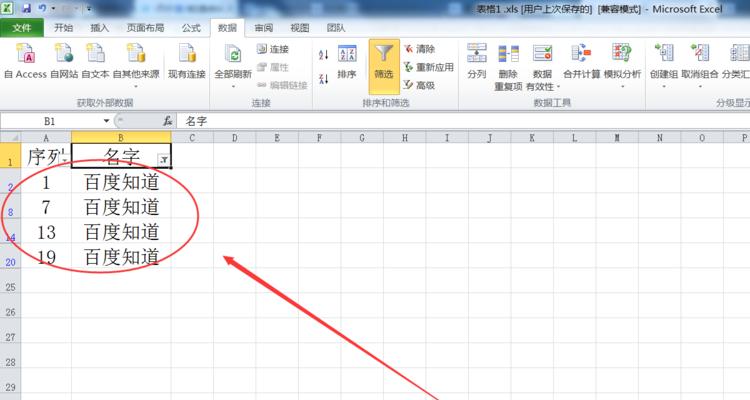750x400 pixels.
Task: Switch to the 视图 view tab
Action: coord(300,28)
